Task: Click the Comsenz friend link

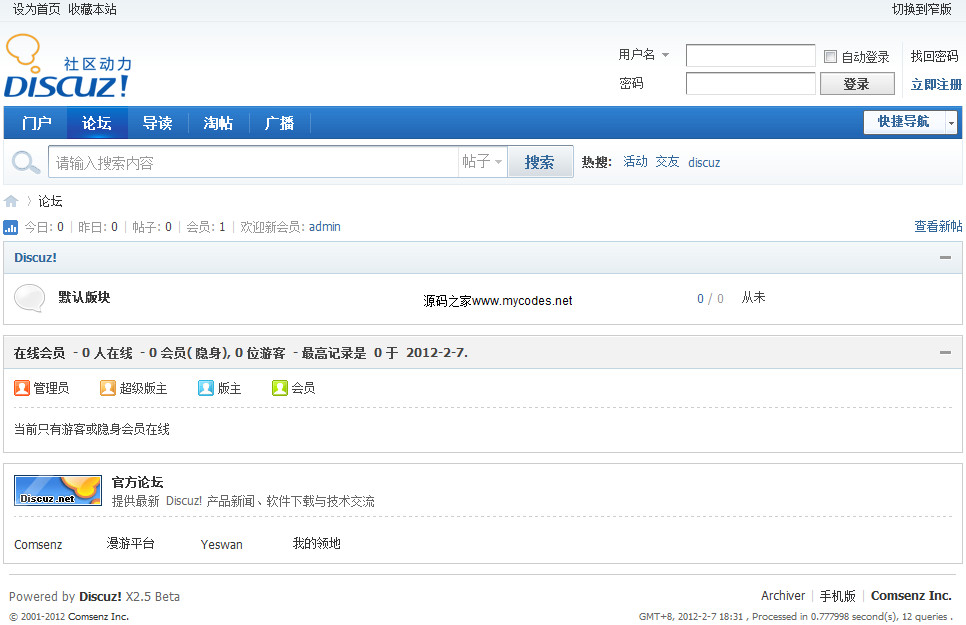Action: 38,544
